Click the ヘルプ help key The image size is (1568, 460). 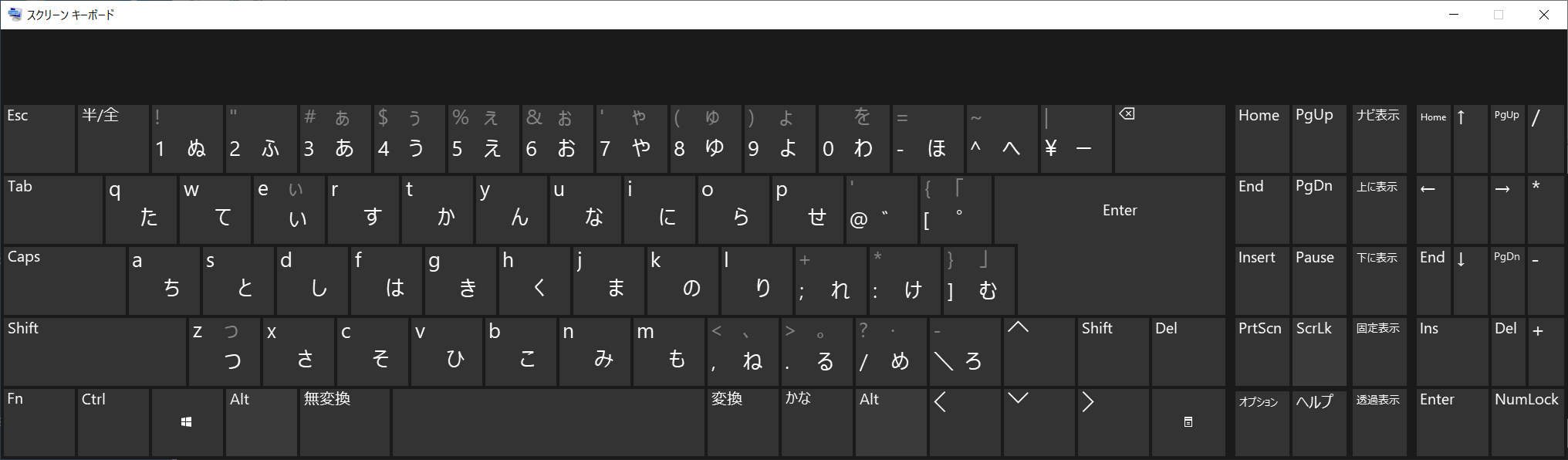tap(1319, 421)
